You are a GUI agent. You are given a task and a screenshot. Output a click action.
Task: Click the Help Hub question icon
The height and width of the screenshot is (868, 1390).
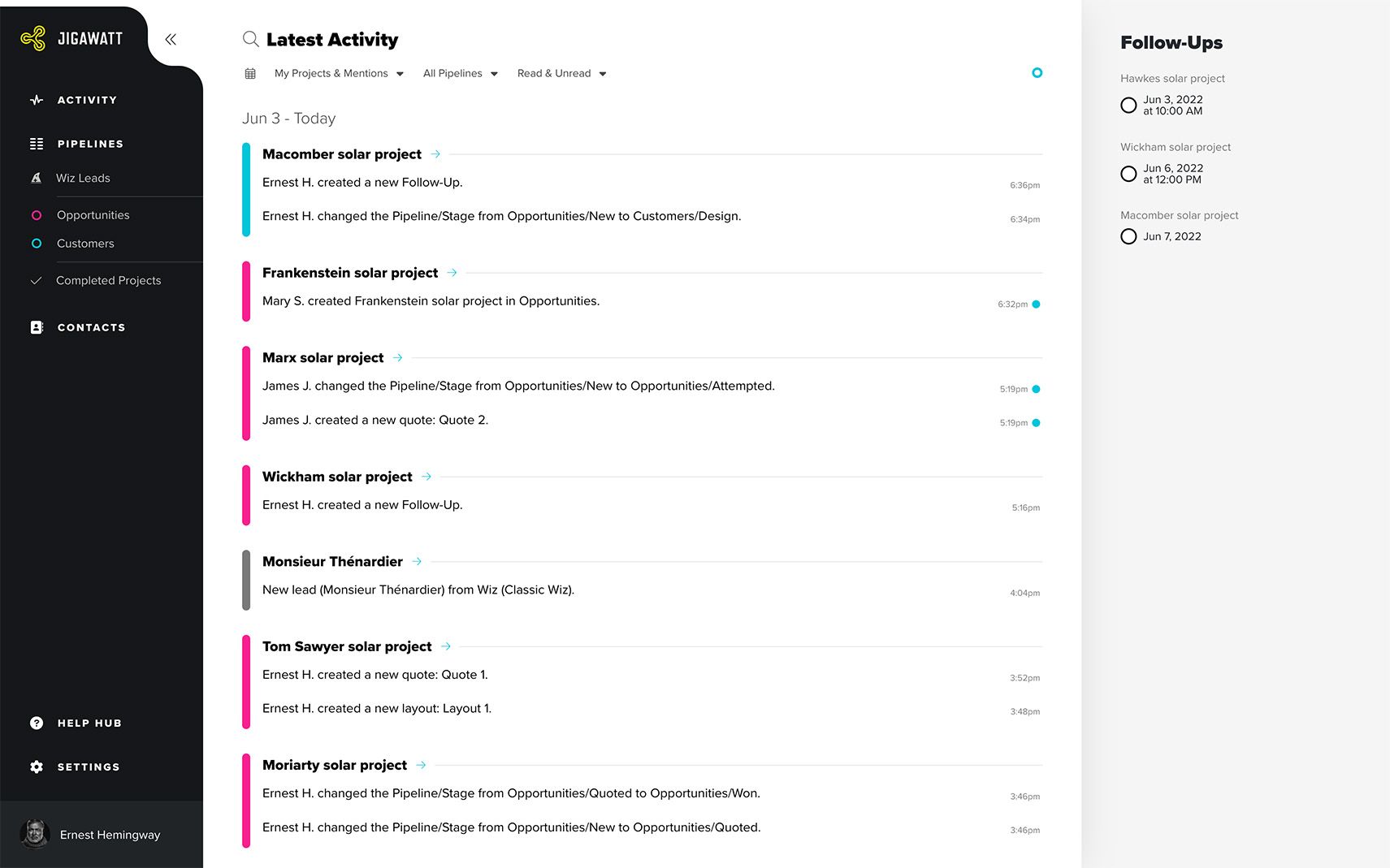point(37,723)
